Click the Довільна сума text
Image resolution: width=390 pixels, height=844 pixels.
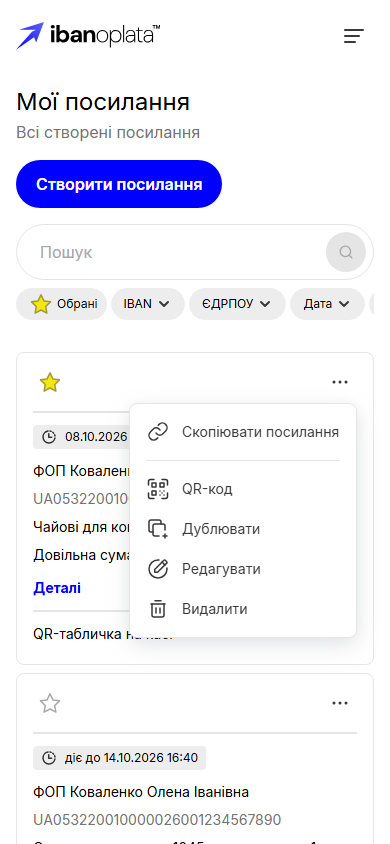click(x=82, y=554)
